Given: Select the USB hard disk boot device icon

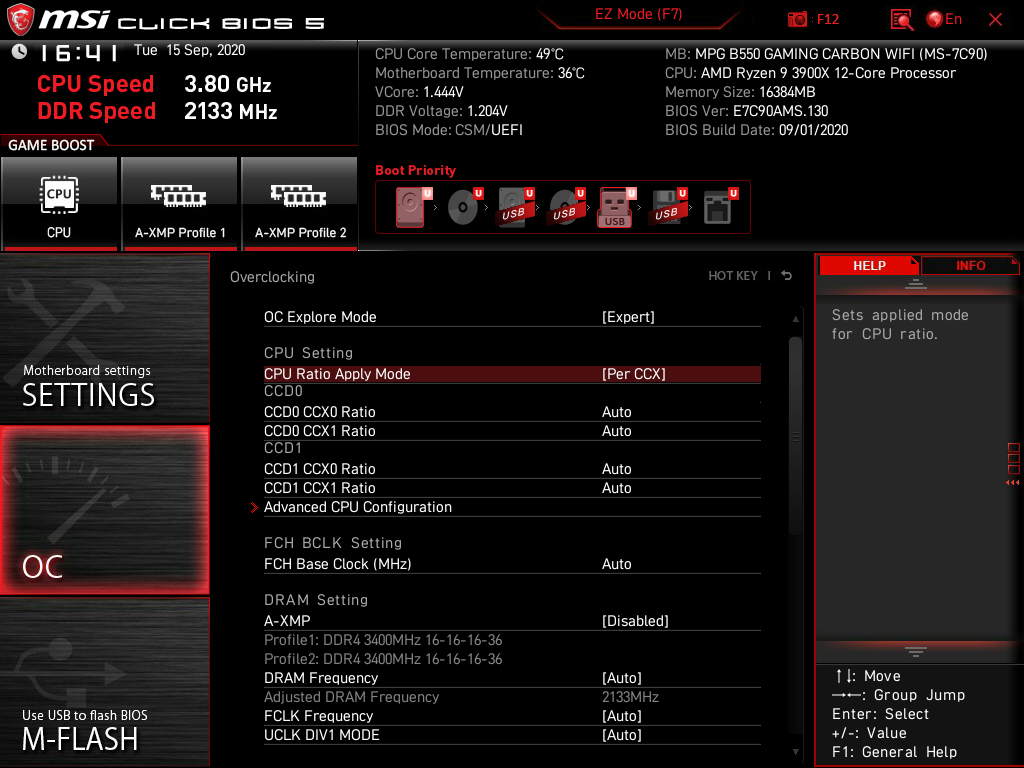Looking at the screenshot, I should [x=516, y=207].
